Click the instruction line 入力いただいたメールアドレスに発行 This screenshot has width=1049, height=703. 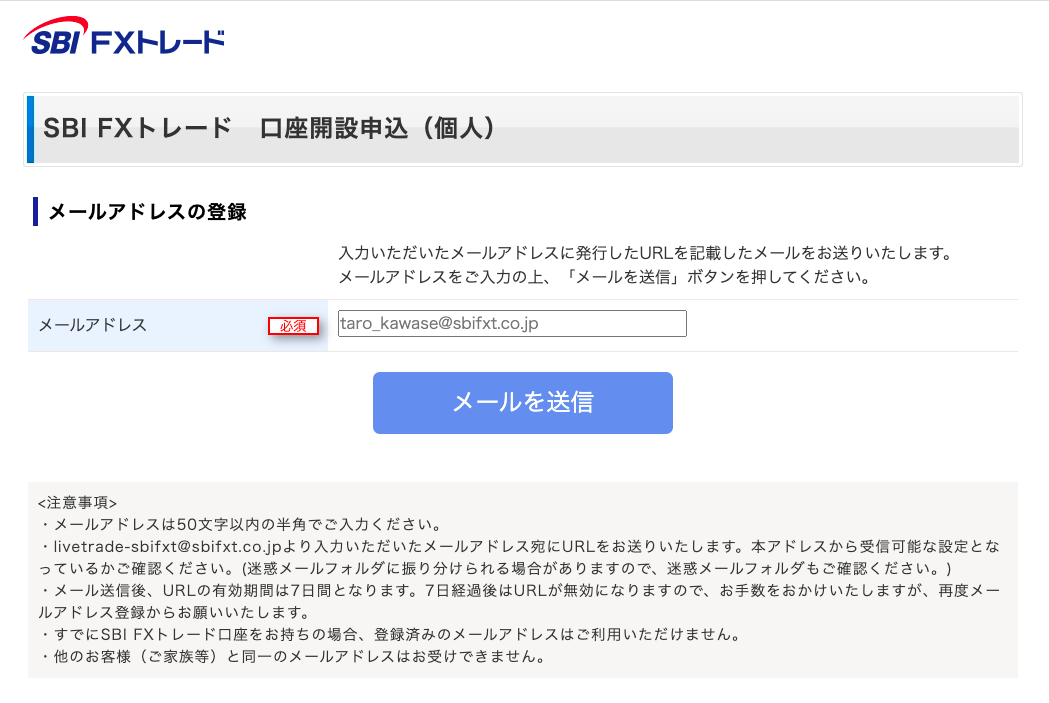[646, 253]
